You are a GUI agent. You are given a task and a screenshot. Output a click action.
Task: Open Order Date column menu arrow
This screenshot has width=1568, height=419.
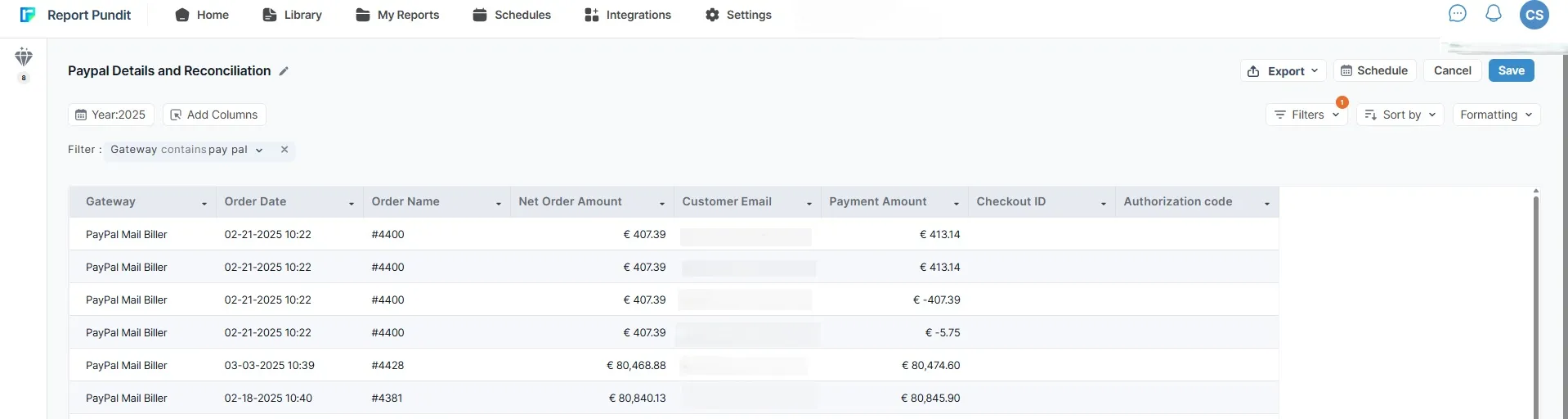pos(352,203)
